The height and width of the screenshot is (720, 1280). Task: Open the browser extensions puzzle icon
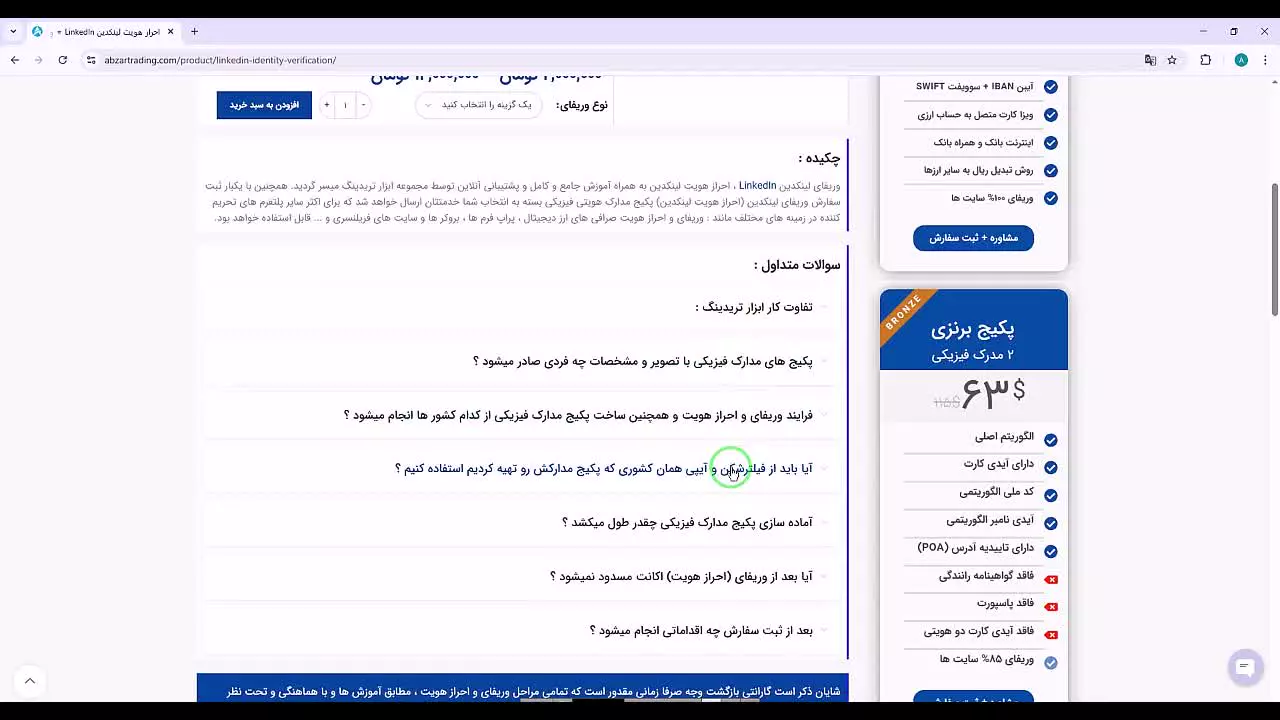click(x=1206, y=60)
